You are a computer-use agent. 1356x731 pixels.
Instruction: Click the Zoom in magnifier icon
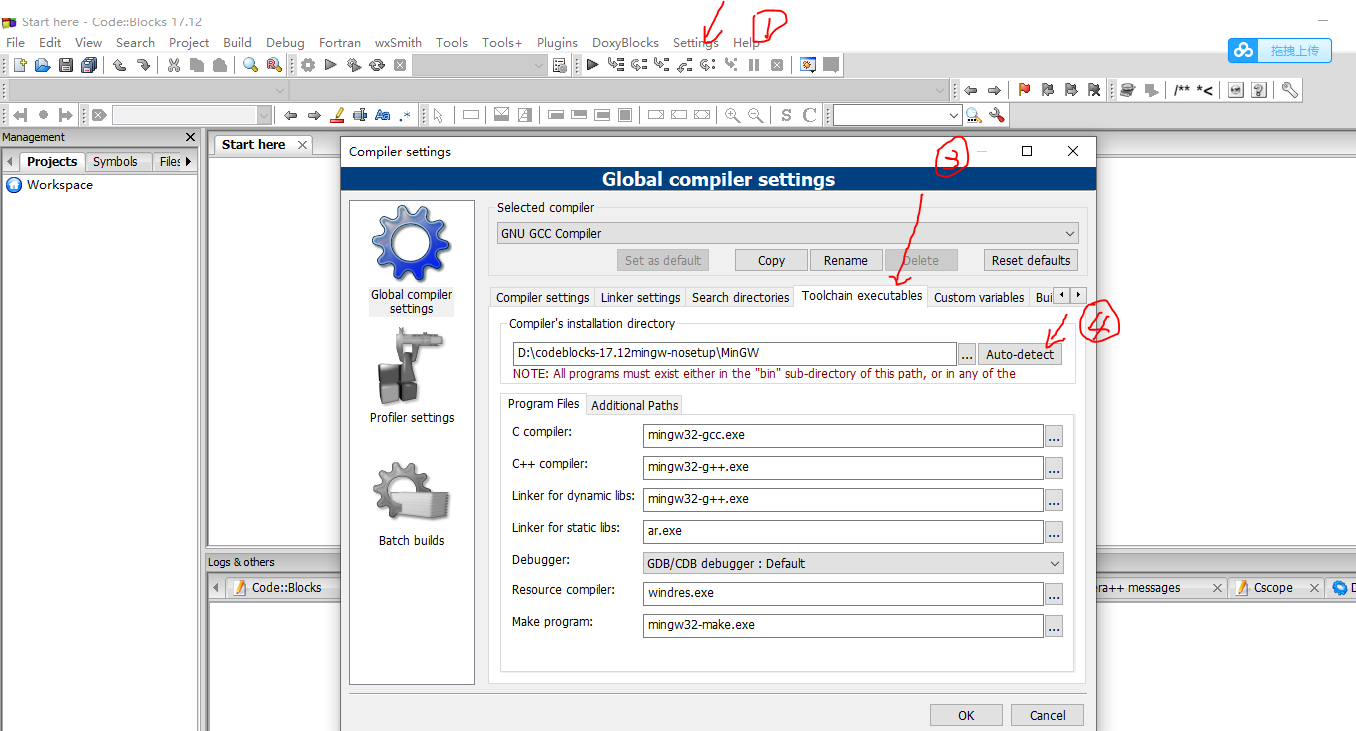(732, 115)
